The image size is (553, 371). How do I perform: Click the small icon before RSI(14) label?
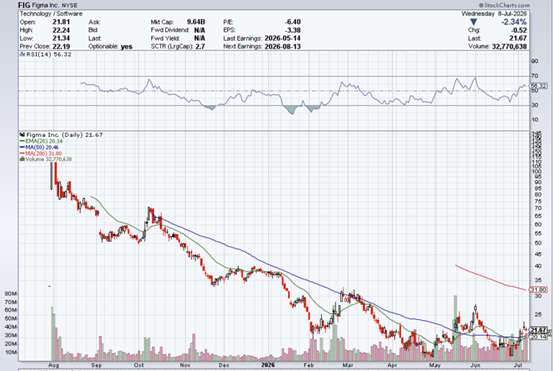[x=22, y=54]
